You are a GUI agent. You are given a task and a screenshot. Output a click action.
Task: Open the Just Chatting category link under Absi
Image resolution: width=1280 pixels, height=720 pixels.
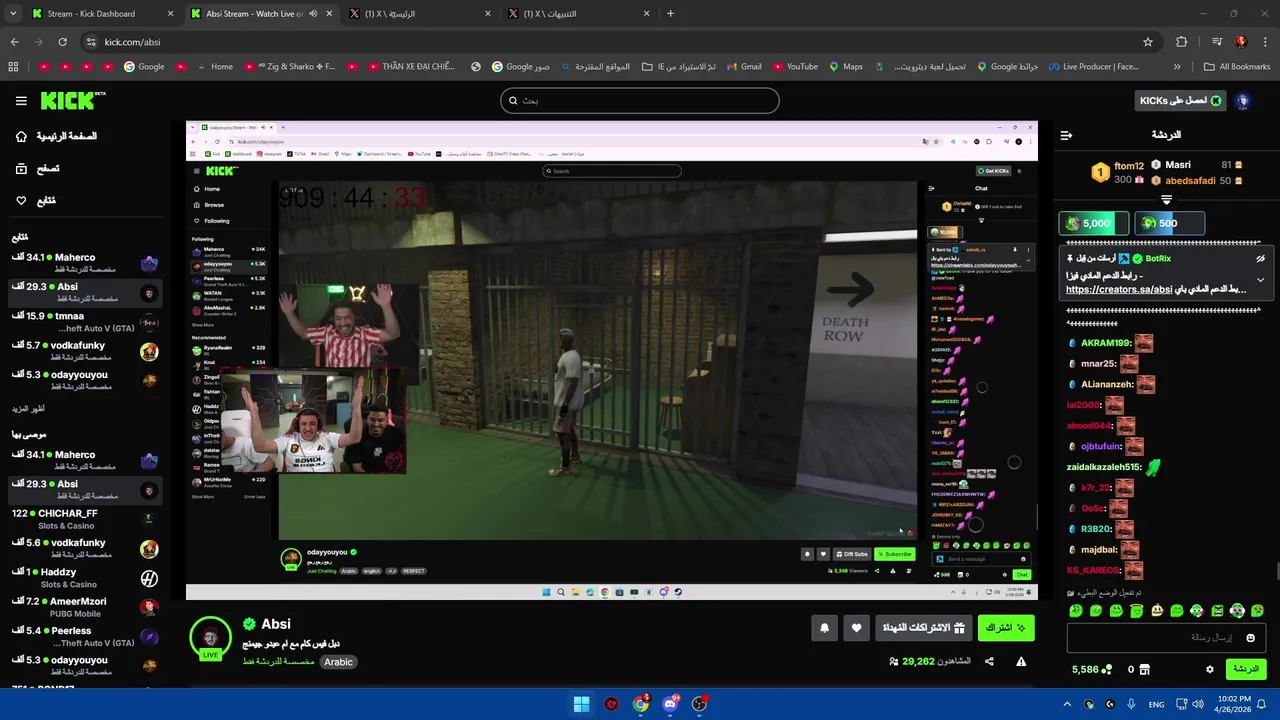278,662
